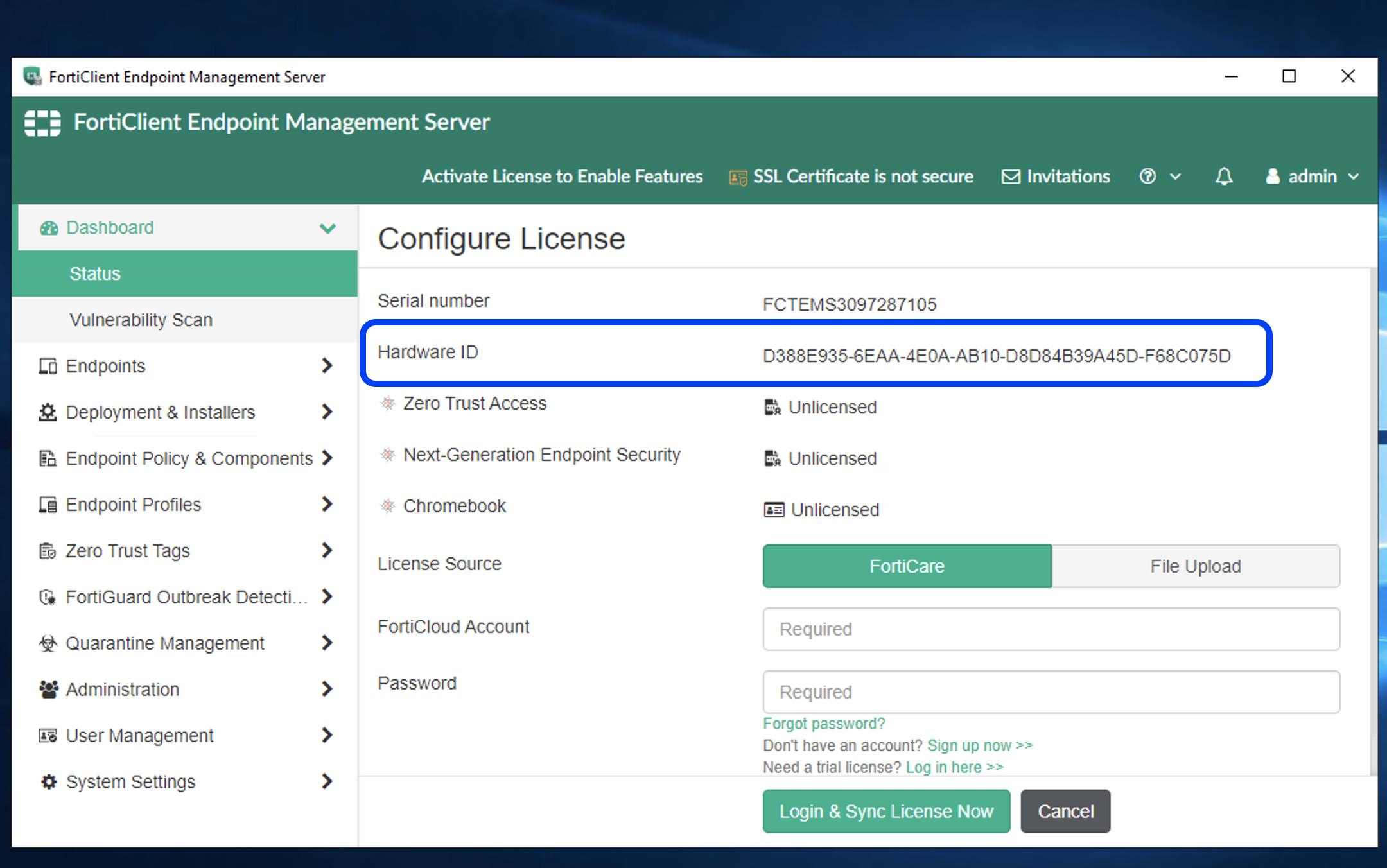Viewport: 1387px width, 868px height.
Task: Click the Quarantine Management biohazard icon
Action: tap(48, 643)
